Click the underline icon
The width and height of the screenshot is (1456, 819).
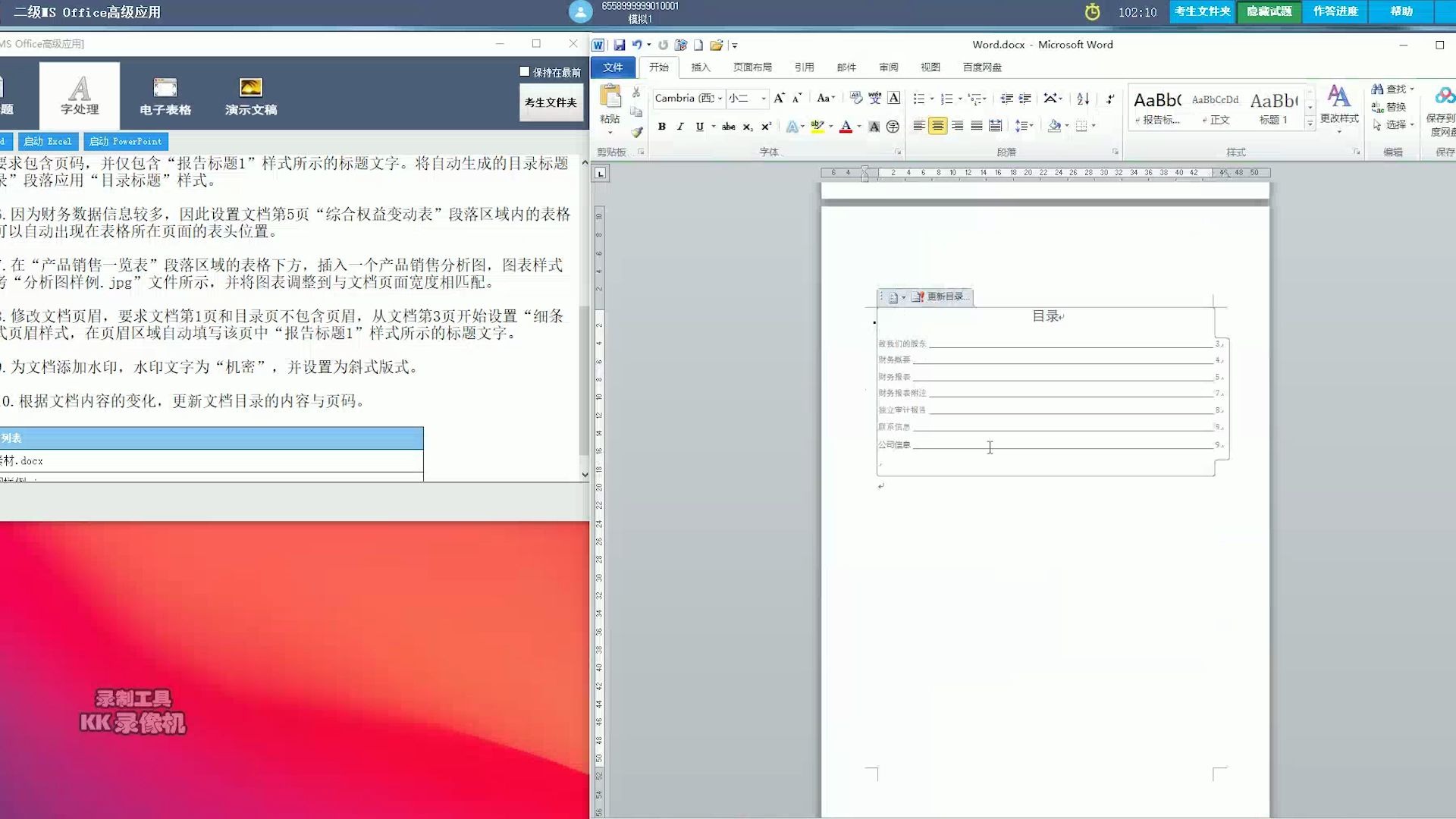pos(698,127)
